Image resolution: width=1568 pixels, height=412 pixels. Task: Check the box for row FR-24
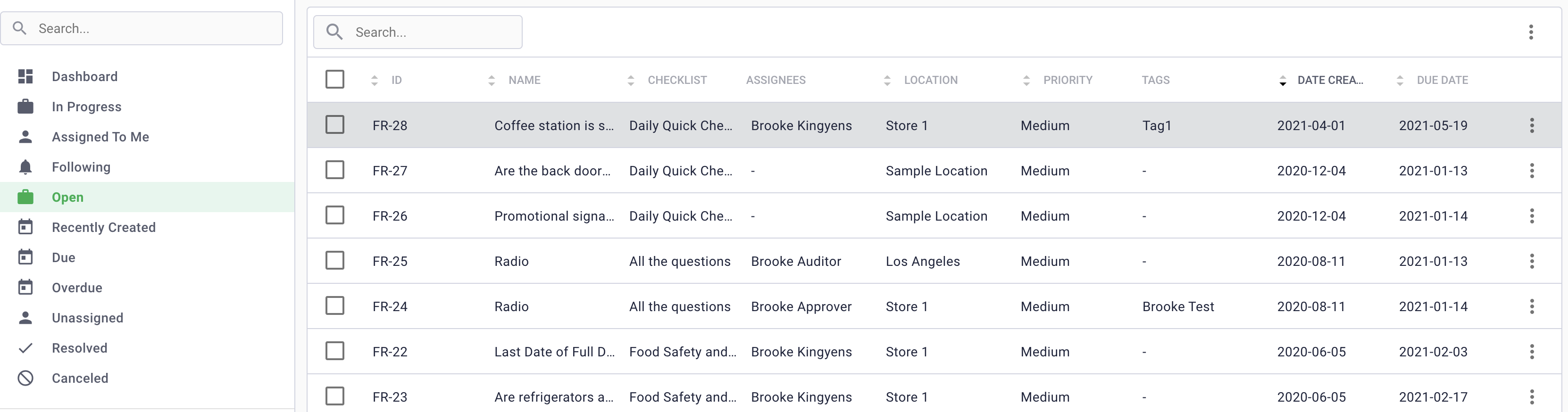pyautogui.click(x=335, y=305)
